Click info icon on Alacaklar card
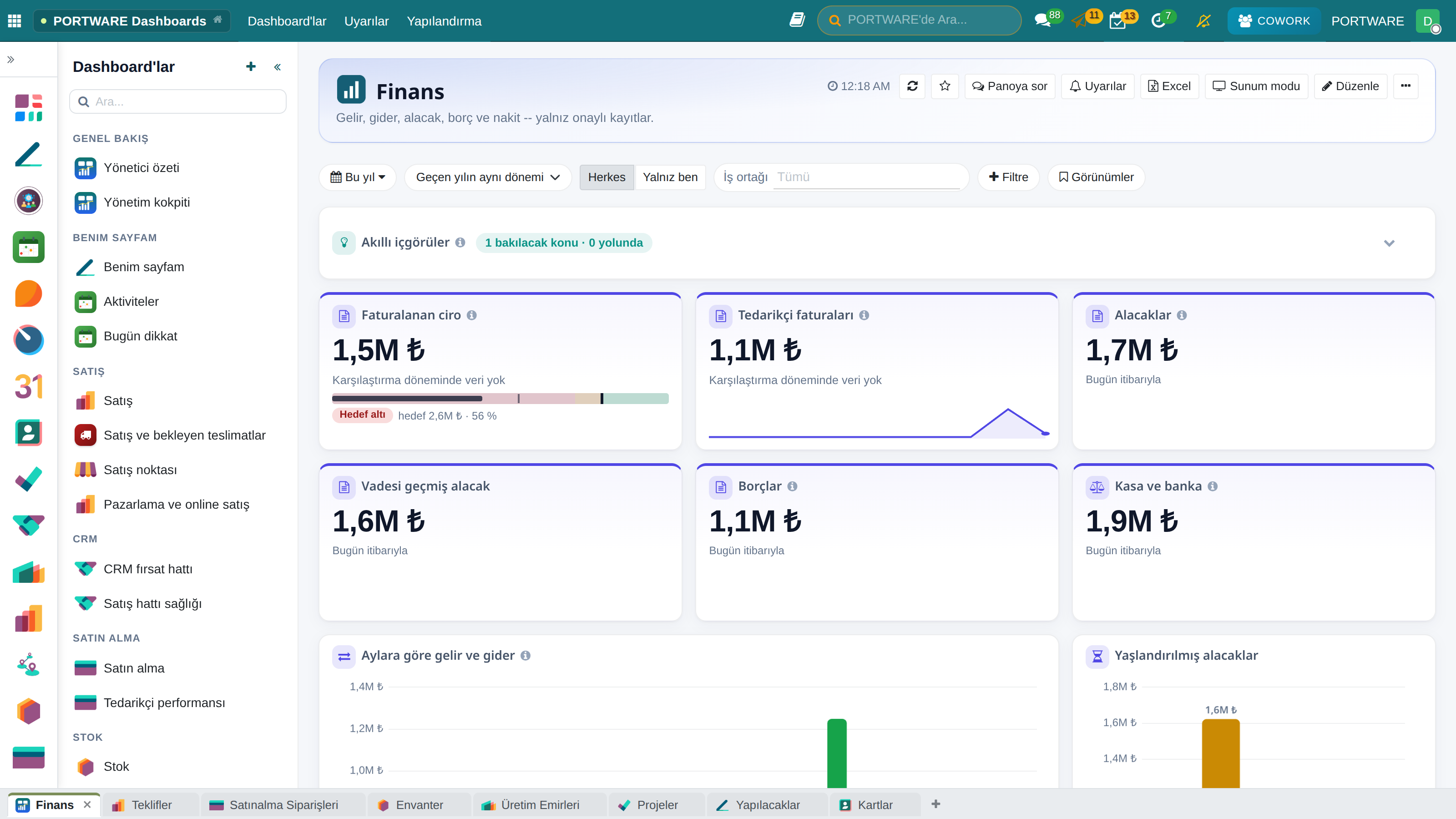The width and height of the screenshot is (1456, 819). (1181, 315)
